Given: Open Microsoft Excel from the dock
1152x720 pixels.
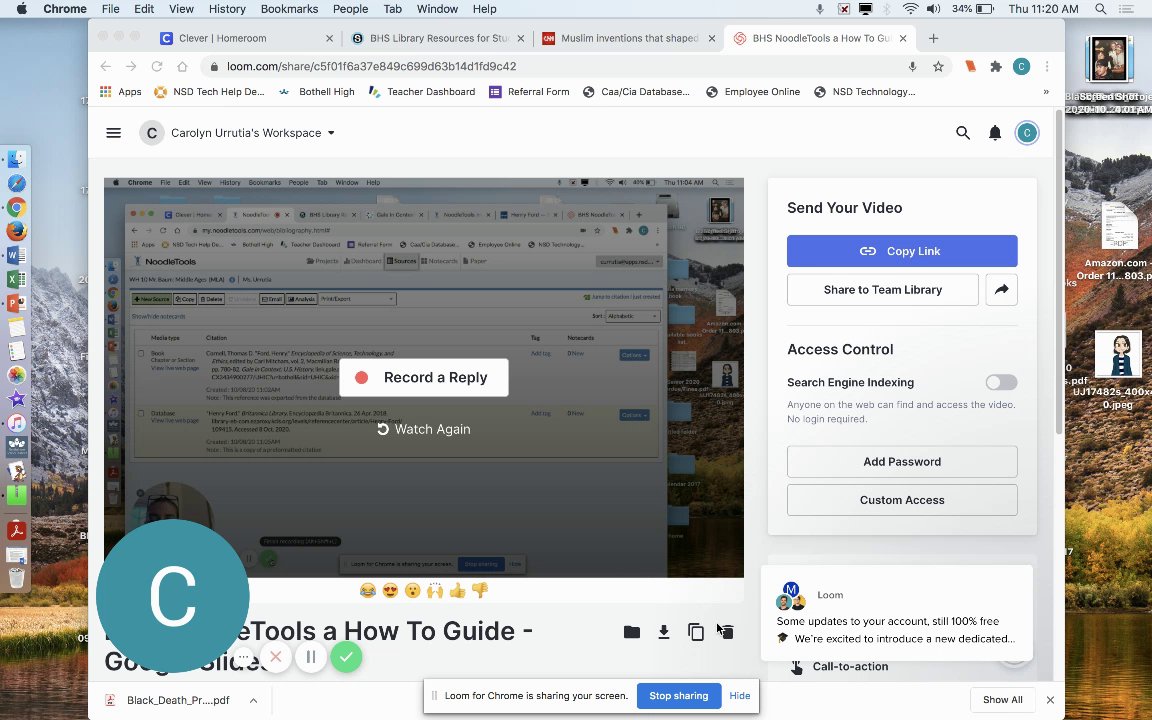Looking at the screenshot, I should coord(16,279).
